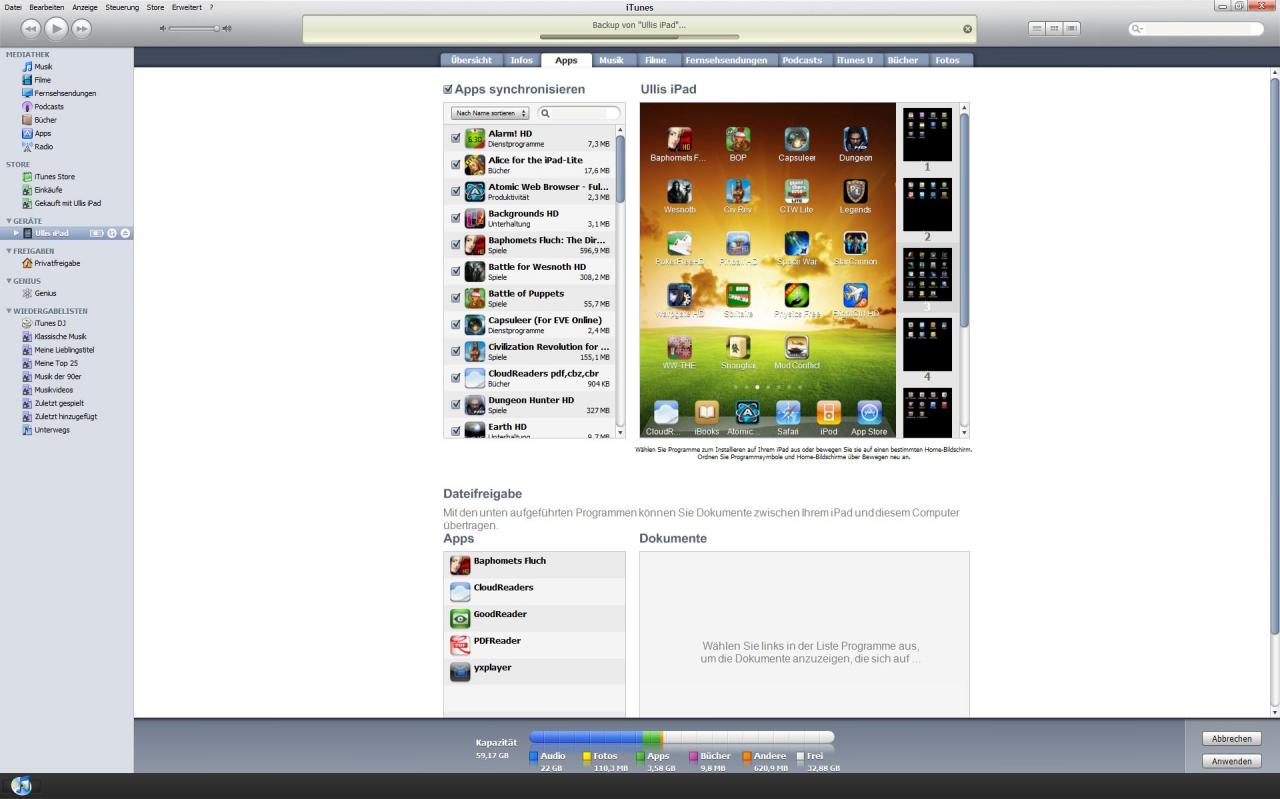Select home screen thumbnail 4
1280x799 pixels.
point(927,345)
